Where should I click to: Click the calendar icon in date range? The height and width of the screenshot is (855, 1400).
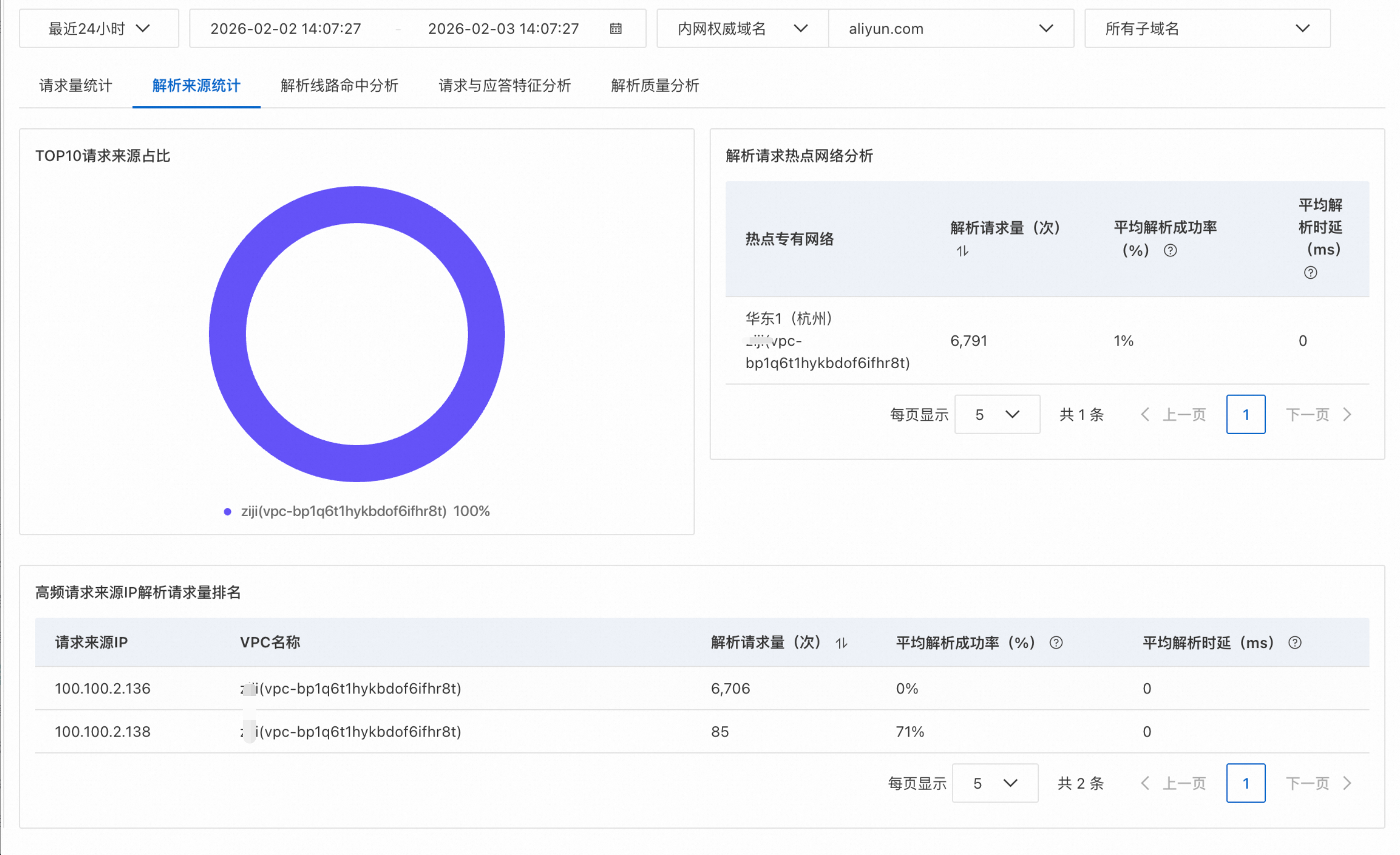[x=615, y=28]
